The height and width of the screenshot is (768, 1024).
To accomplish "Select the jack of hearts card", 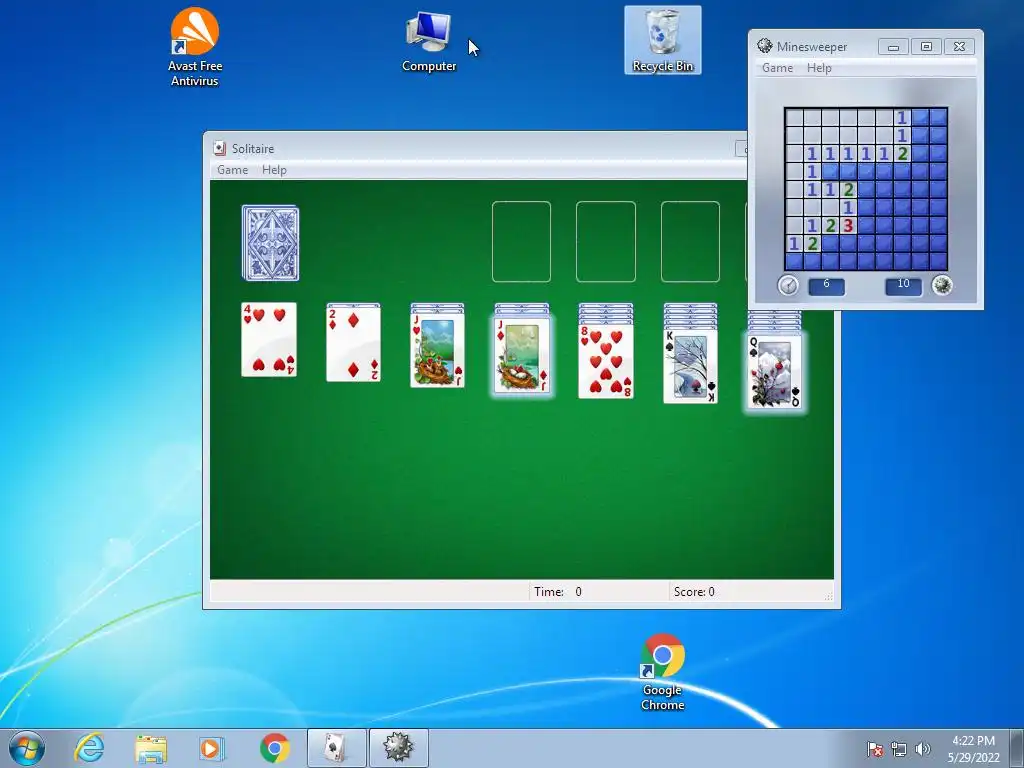I will click(437, 351).
